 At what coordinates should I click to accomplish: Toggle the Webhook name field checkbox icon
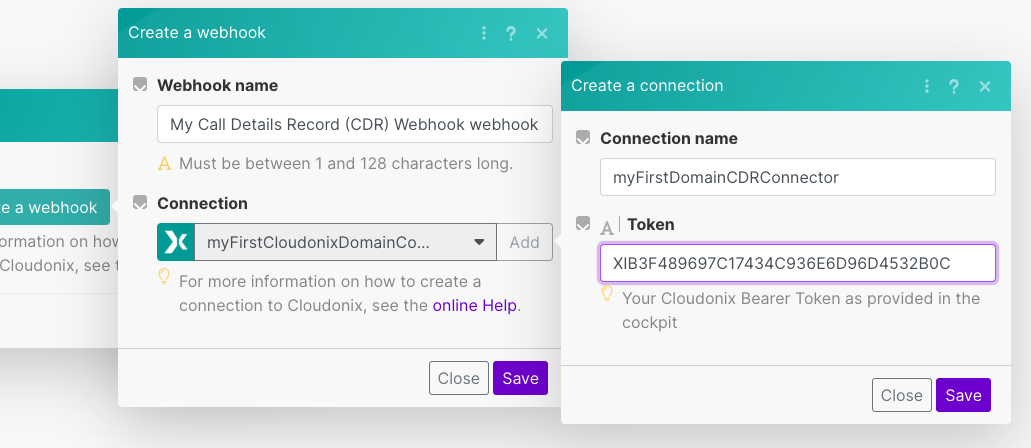(140, 85)
